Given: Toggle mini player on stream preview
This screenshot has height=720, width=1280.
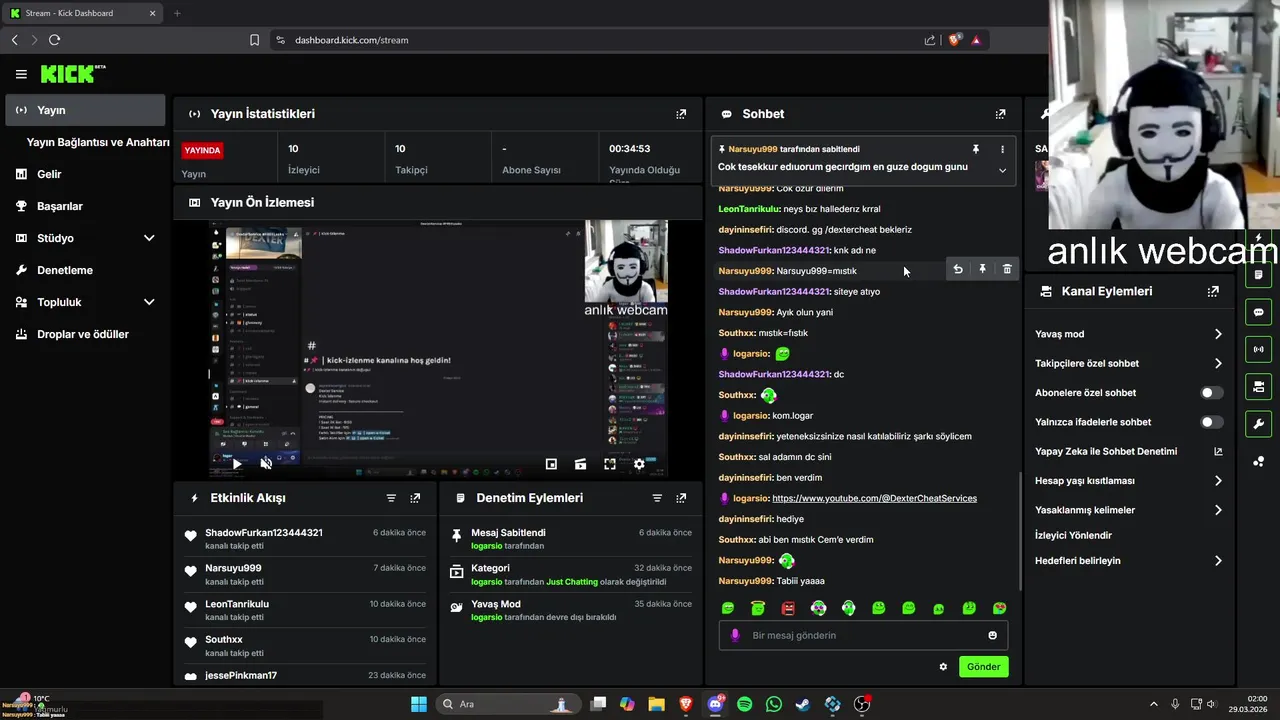Looking at the screenshot, I should [x=551, y=464].
